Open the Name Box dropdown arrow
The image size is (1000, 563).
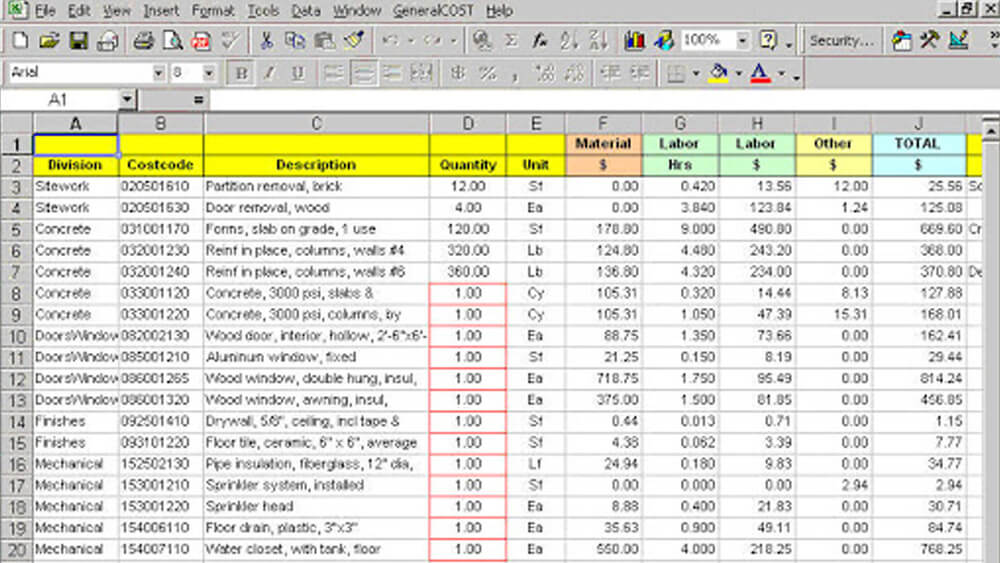[127, 99]
